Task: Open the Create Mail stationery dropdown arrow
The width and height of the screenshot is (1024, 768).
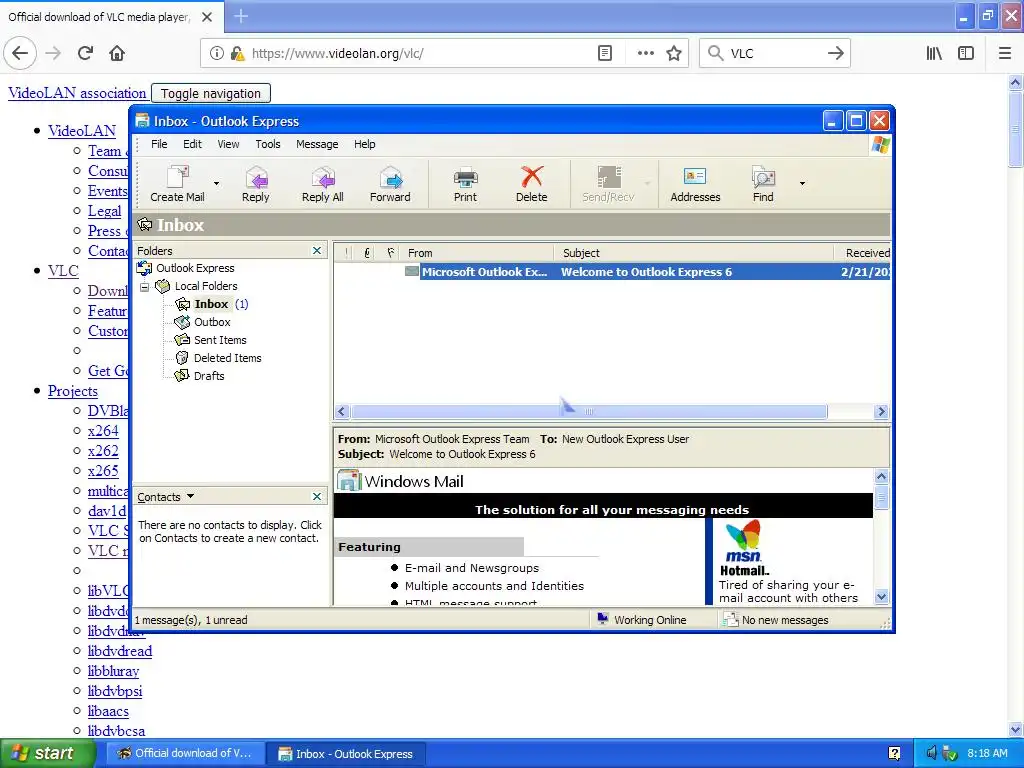Action: 216,184
